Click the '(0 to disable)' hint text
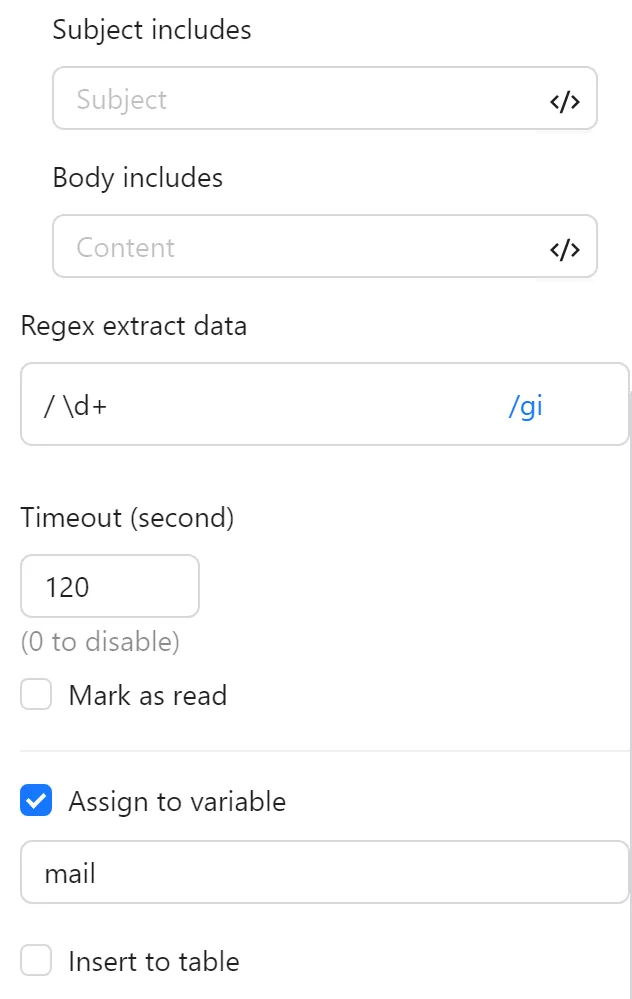The height and width of the screenshot is (999, 632). pos(100,642)
